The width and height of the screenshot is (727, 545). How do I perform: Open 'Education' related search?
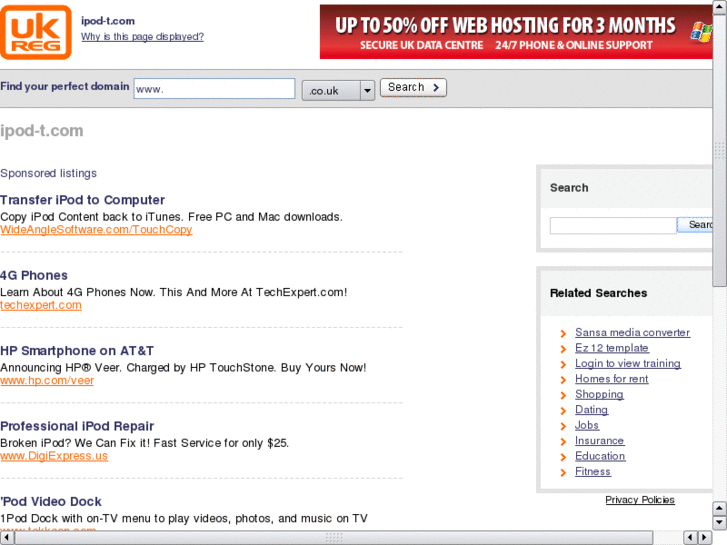[600, 456]
